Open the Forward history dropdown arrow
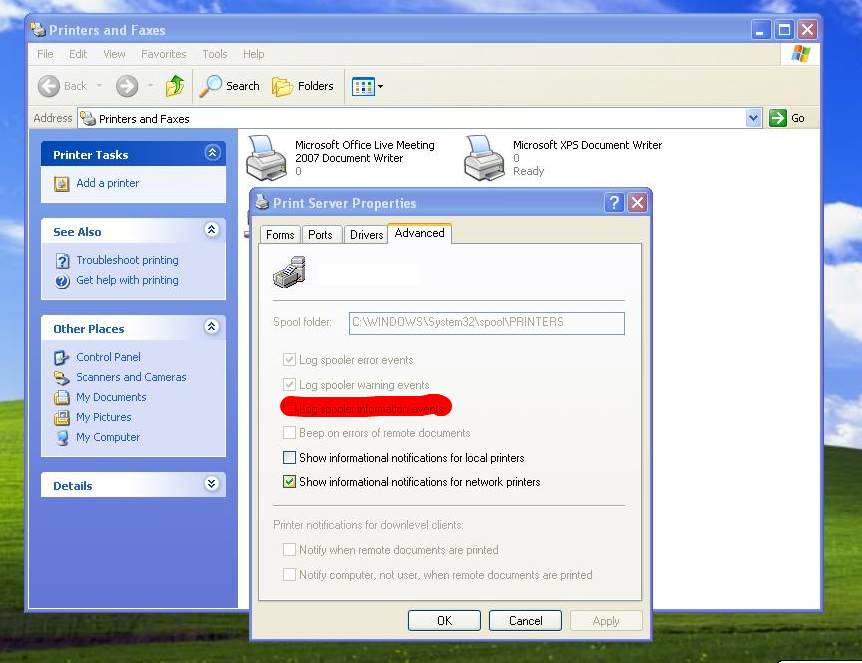 click(x=151, y=86)
